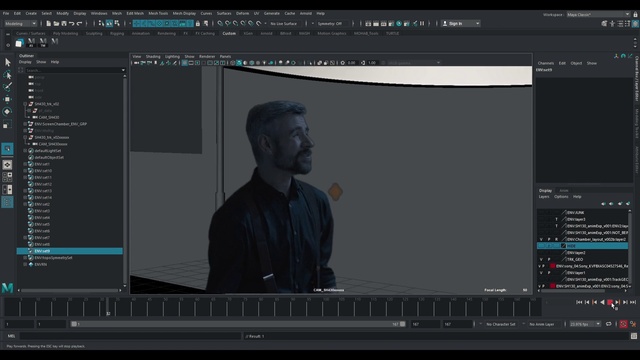Open the Deform menu
This screenshot has width=640, height=360.
pos(242,13)
